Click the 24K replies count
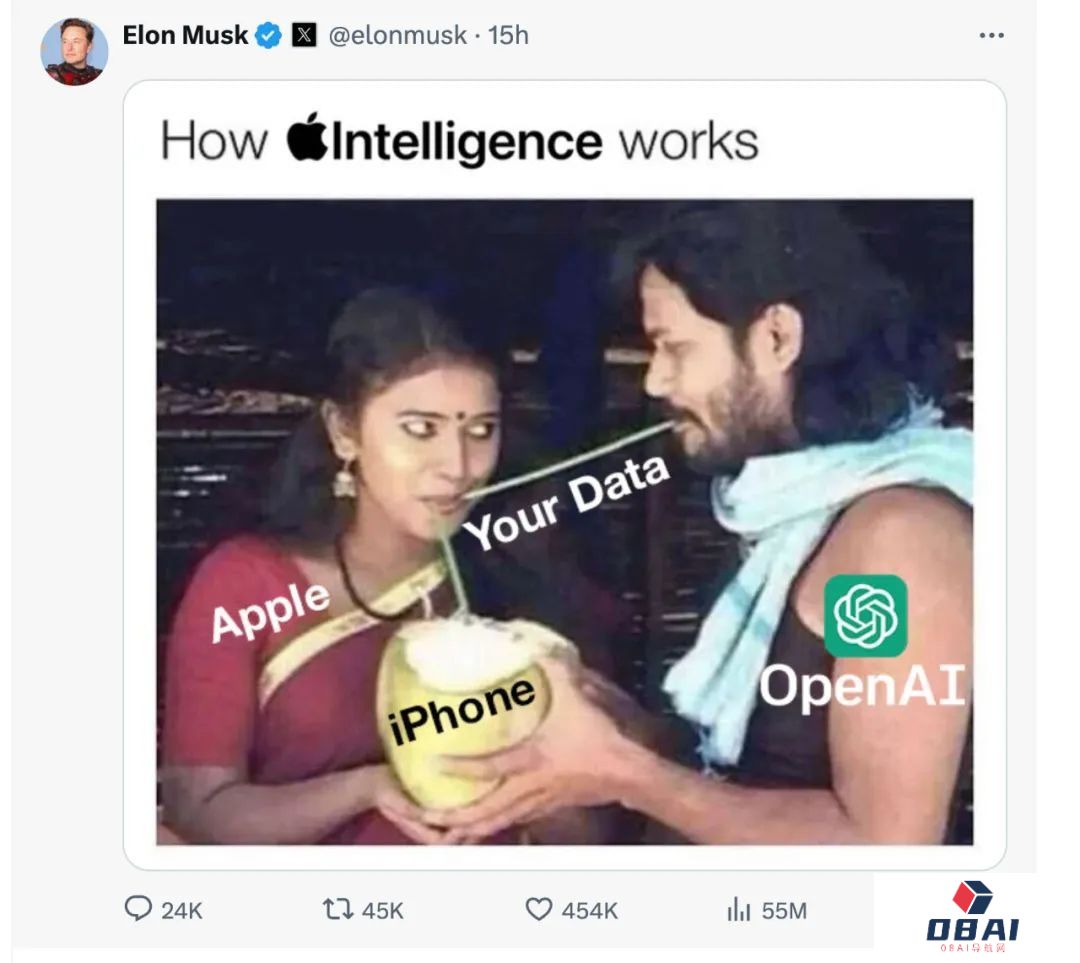This screenshot has height=963, width=1080. pyautogui.click(x=182, y=911)
